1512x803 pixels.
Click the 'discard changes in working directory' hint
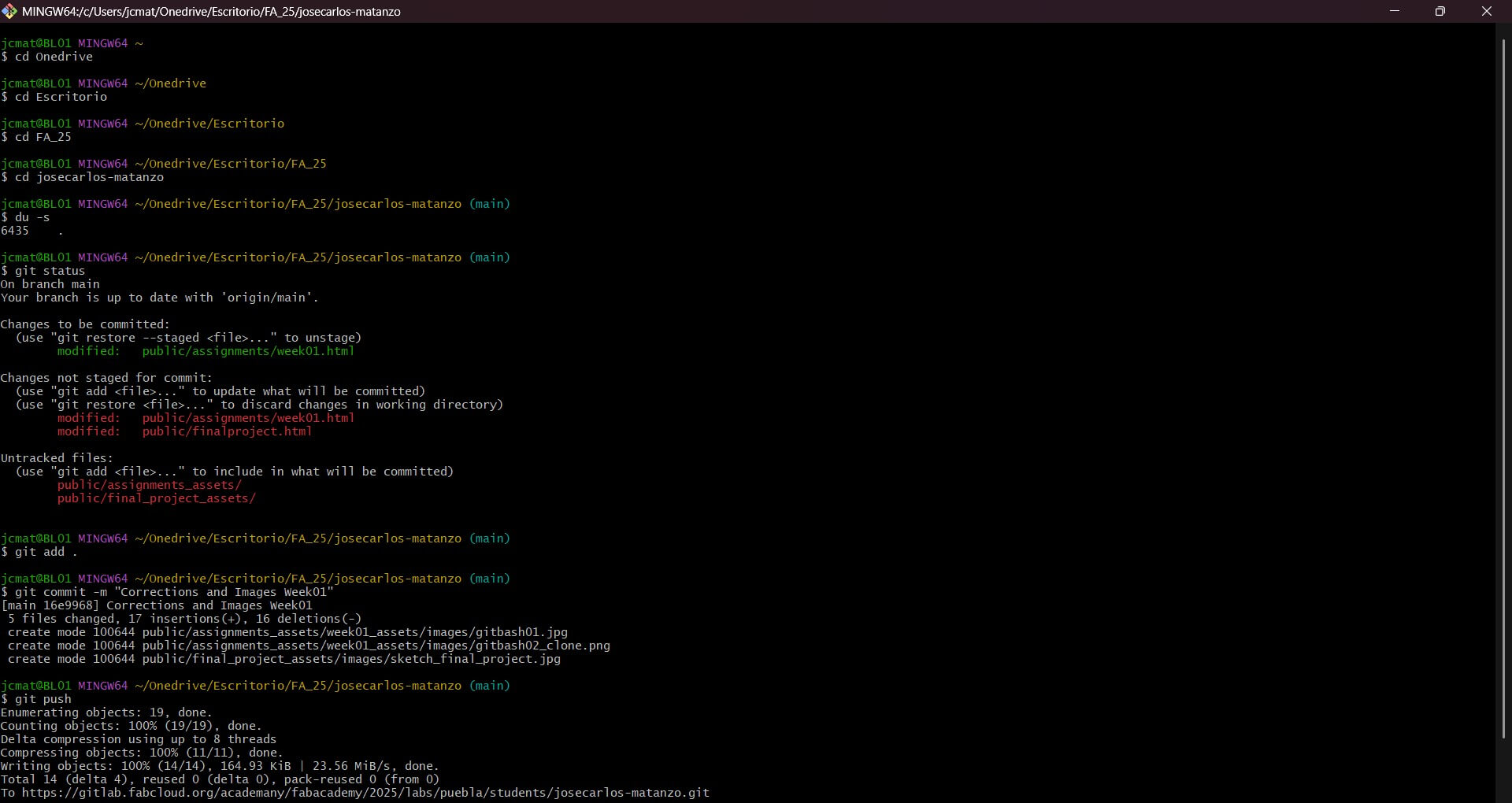(x=259, y=405)
